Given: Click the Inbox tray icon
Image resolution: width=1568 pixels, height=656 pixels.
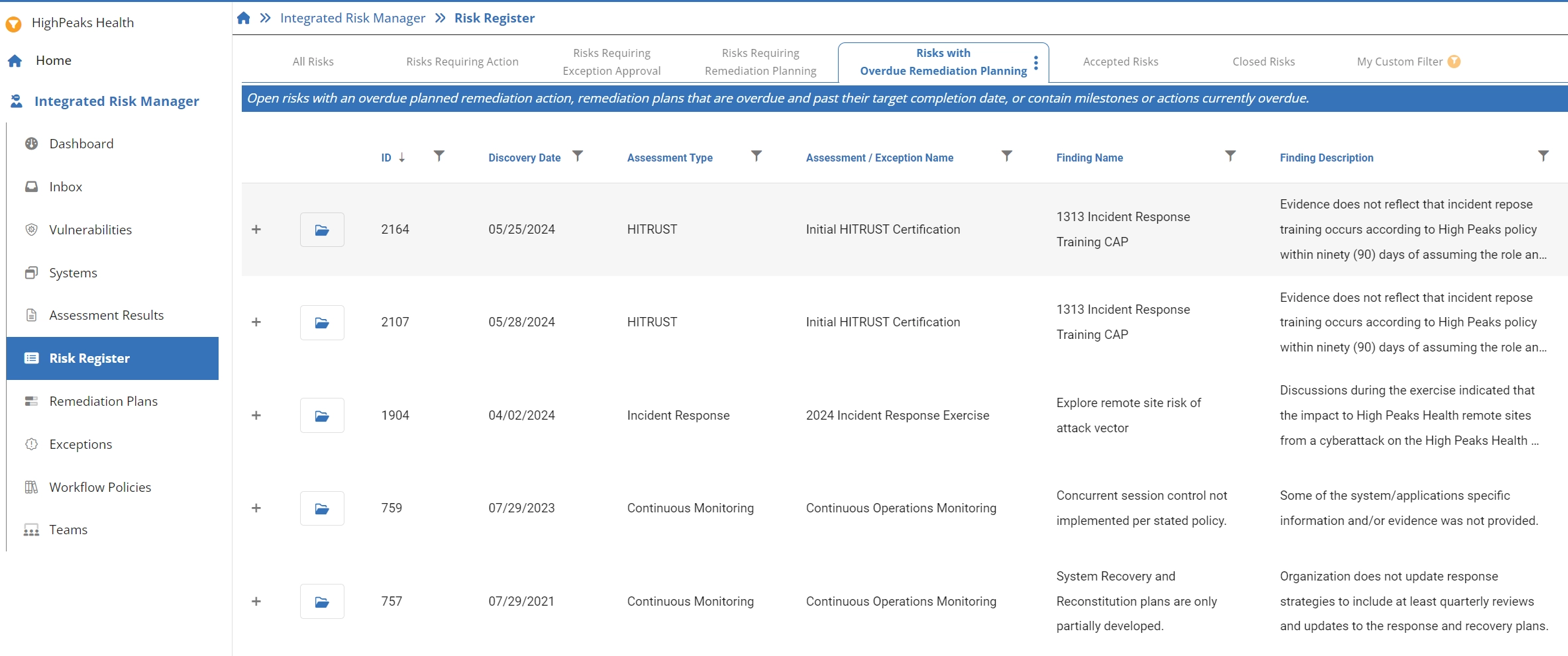Looking at the screenshot, I should (31, 187).
